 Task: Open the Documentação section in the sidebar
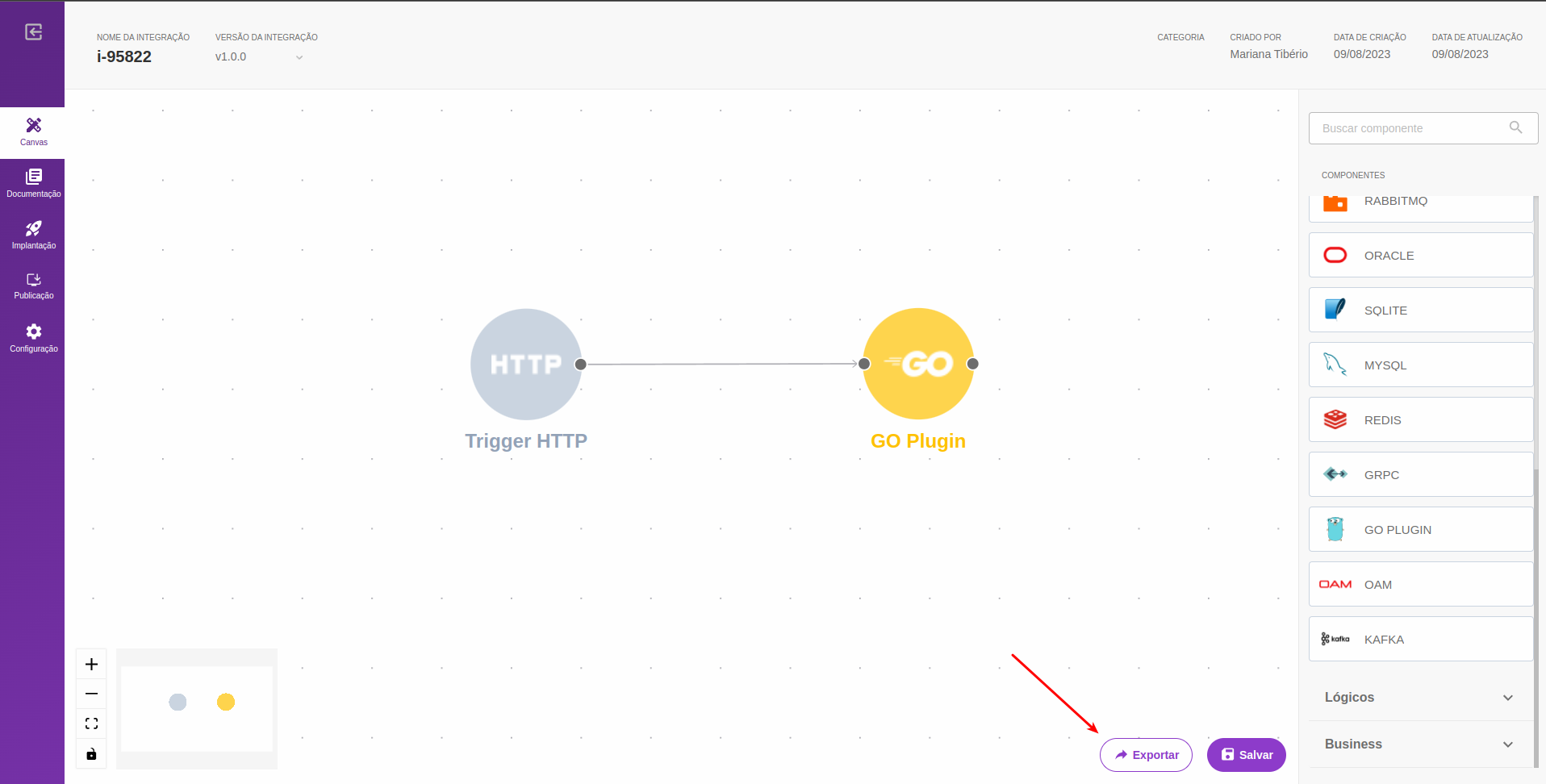pyautogui.click(x=33, y=184)
